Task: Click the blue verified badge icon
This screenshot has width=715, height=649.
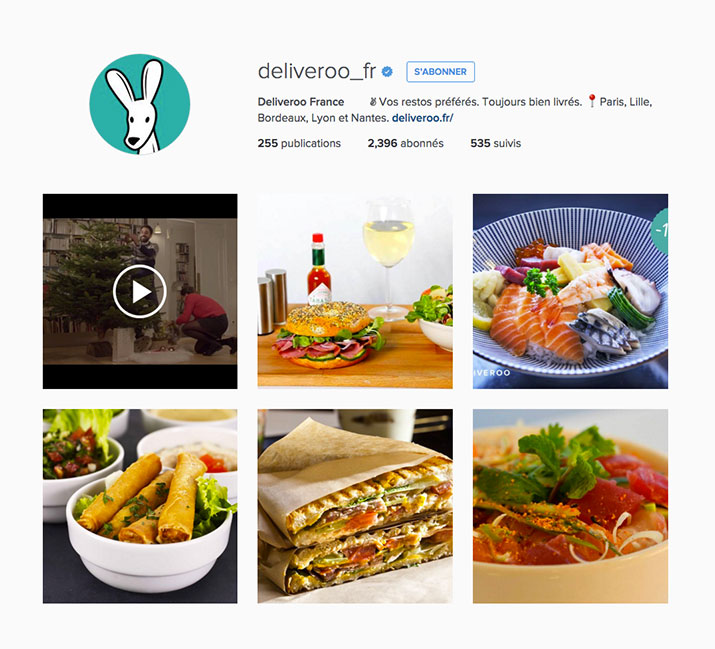Action: pyautogui.click(x=387, y=72)
